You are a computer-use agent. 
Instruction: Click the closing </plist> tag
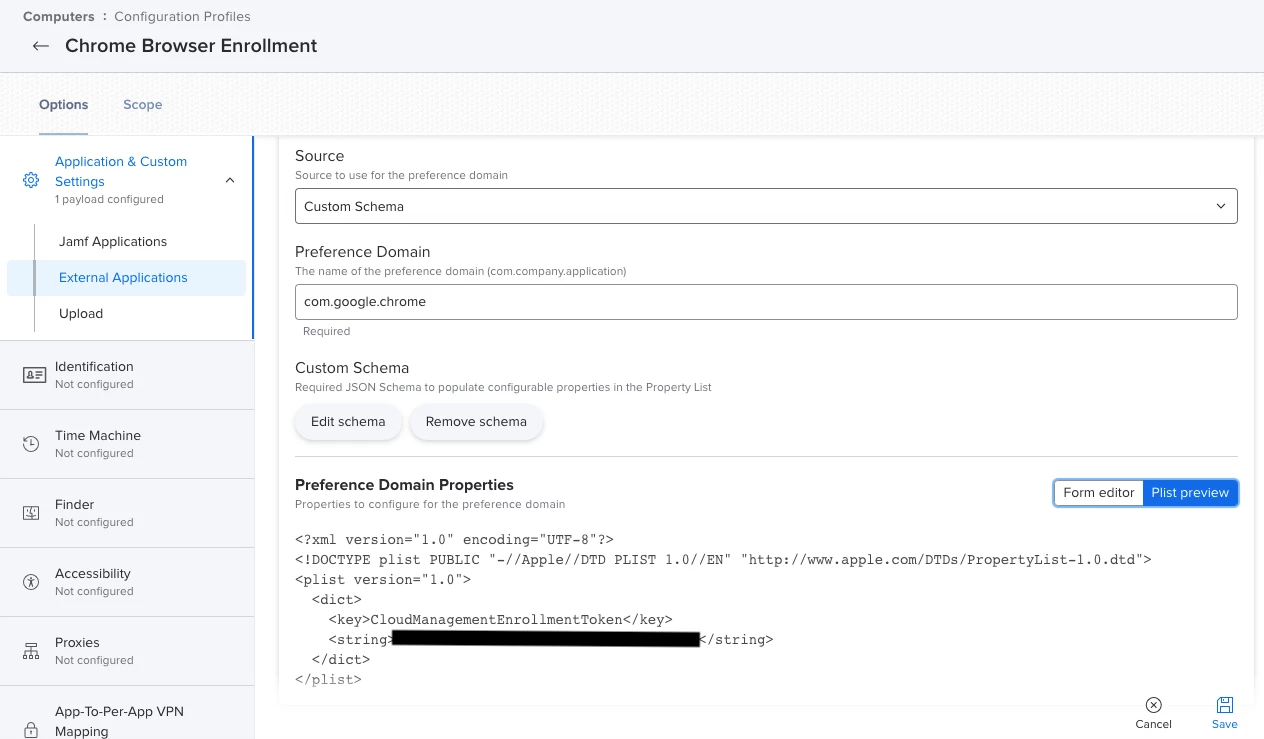[x=328, y=679]
